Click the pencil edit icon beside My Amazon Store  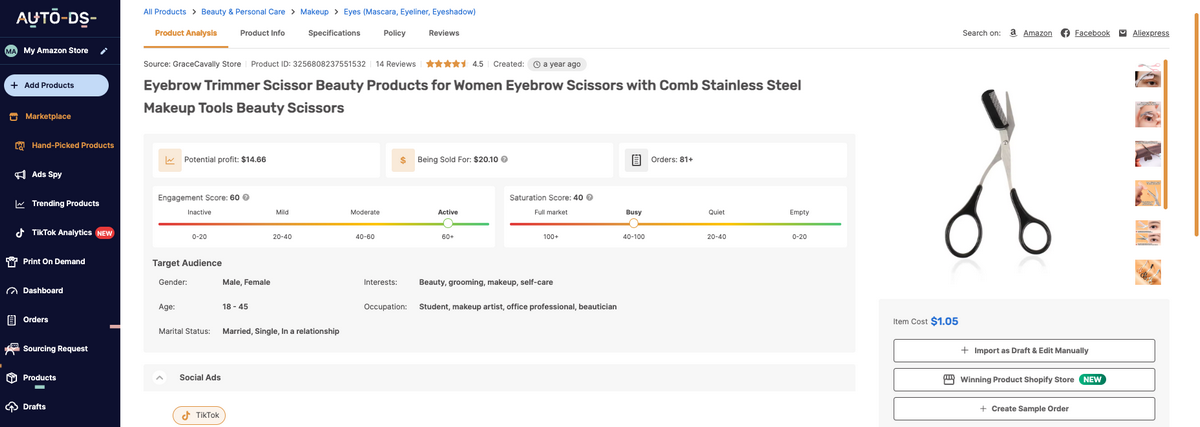(104, 51)
